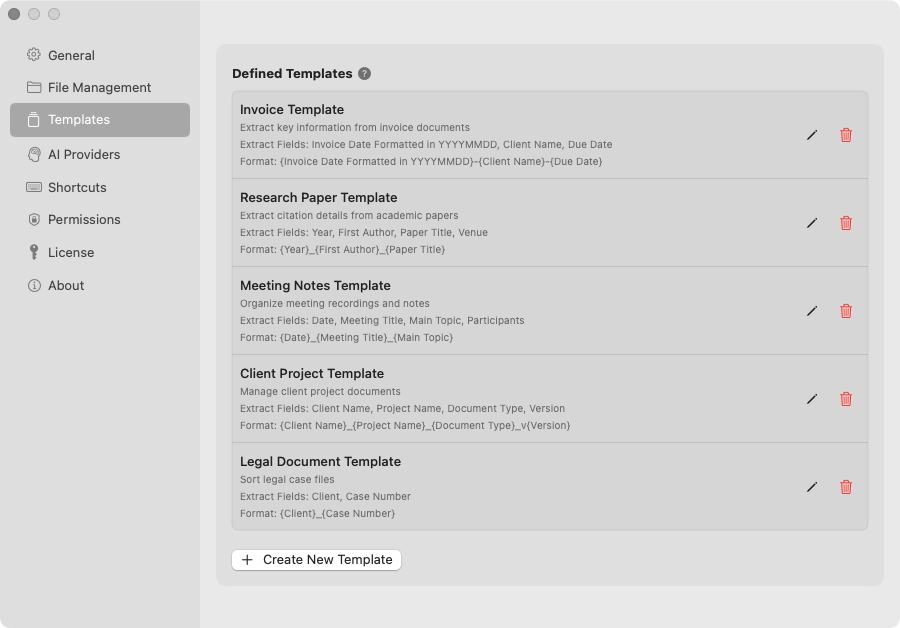Open the Defined Templates help icon
The height and width of the screenshot is (628, 900).
click(x=364, y=73)
